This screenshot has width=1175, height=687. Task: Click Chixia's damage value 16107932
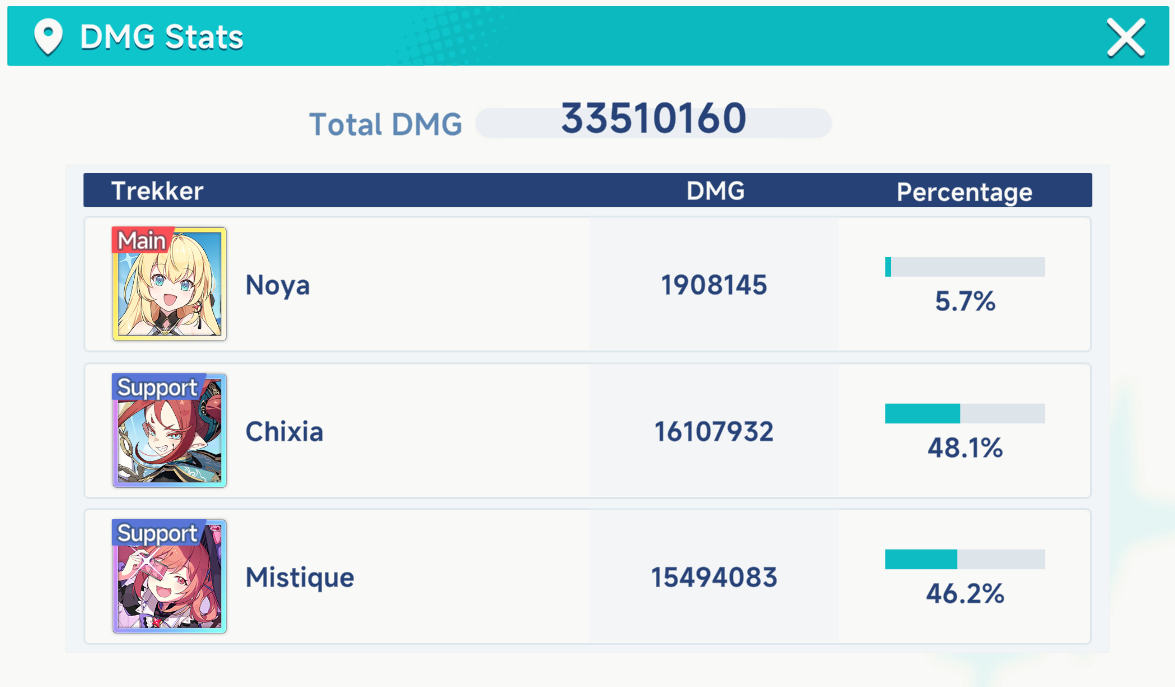(x=714, y=432)
